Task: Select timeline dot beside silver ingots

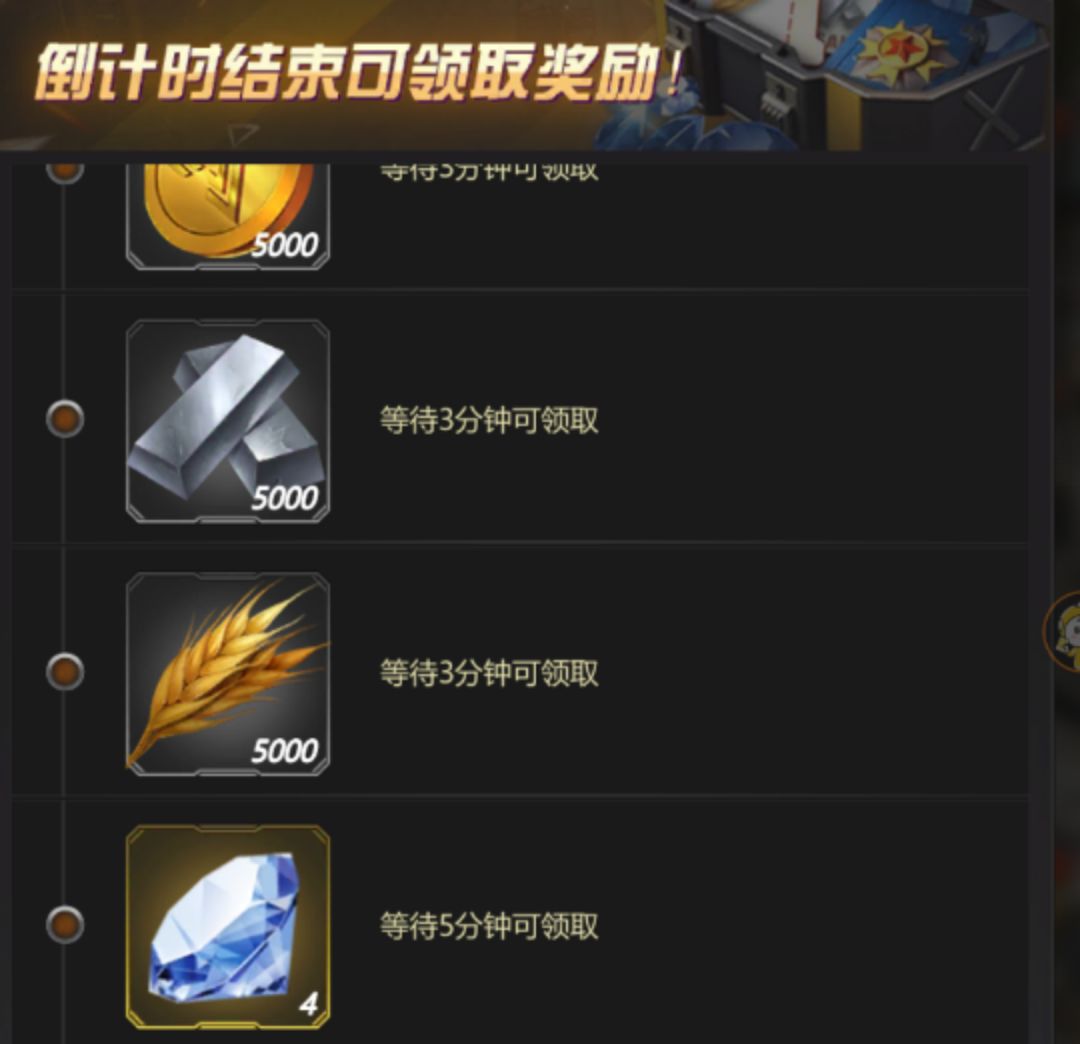Action: point(65,419)
